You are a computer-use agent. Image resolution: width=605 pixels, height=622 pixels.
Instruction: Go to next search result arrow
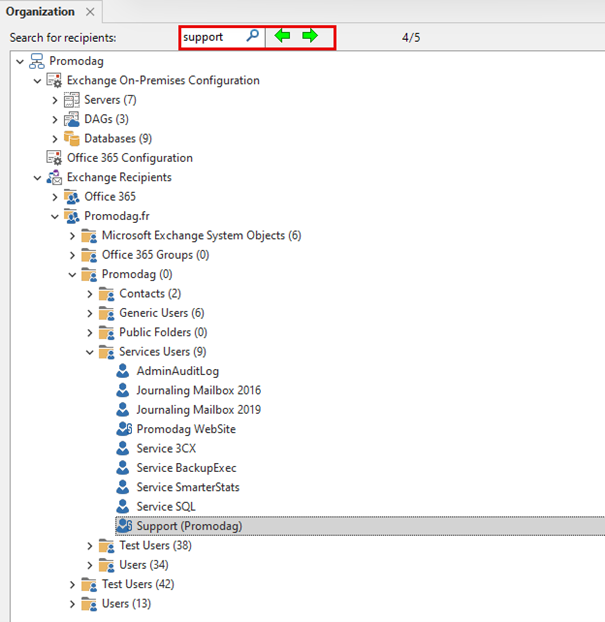click(x=310, y=36)
